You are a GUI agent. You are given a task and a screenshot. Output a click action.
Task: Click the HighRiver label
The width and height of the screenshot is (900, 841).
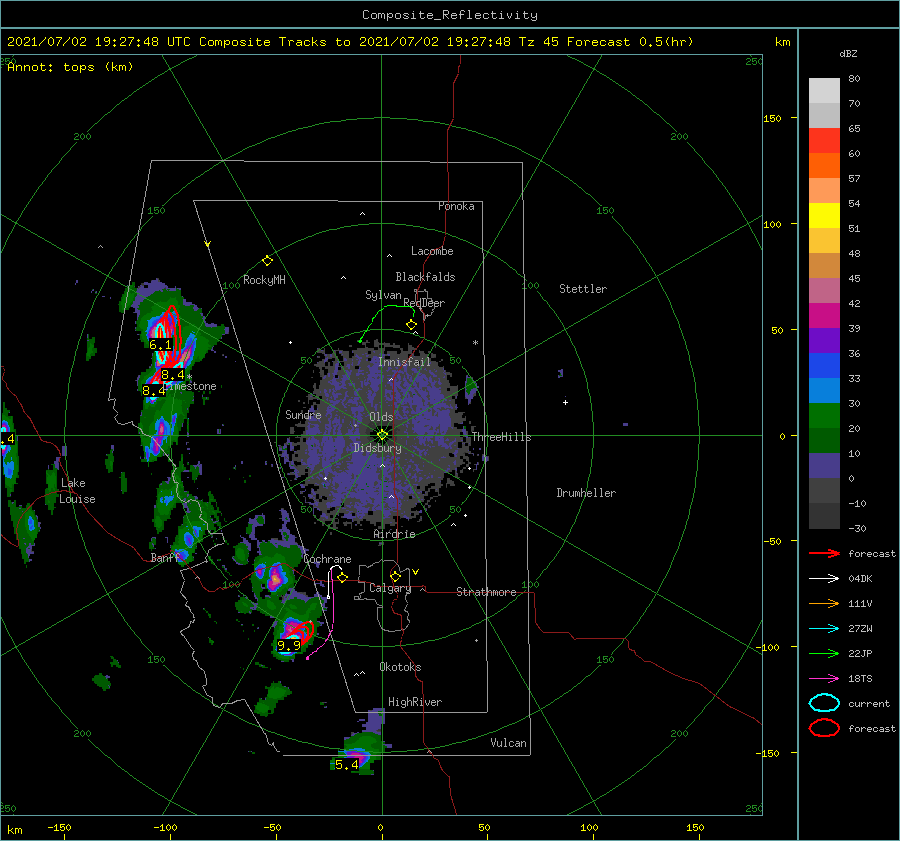click(415, 702)
